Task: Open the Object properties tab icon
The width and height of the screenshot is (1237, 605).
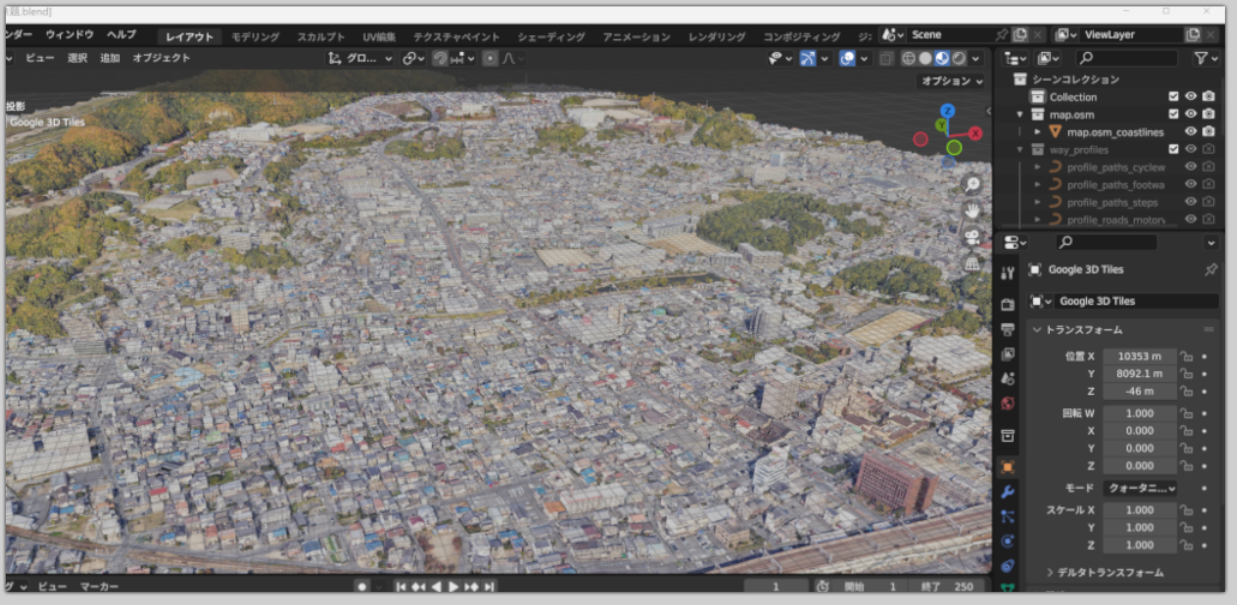Action: pos(1007,466)
